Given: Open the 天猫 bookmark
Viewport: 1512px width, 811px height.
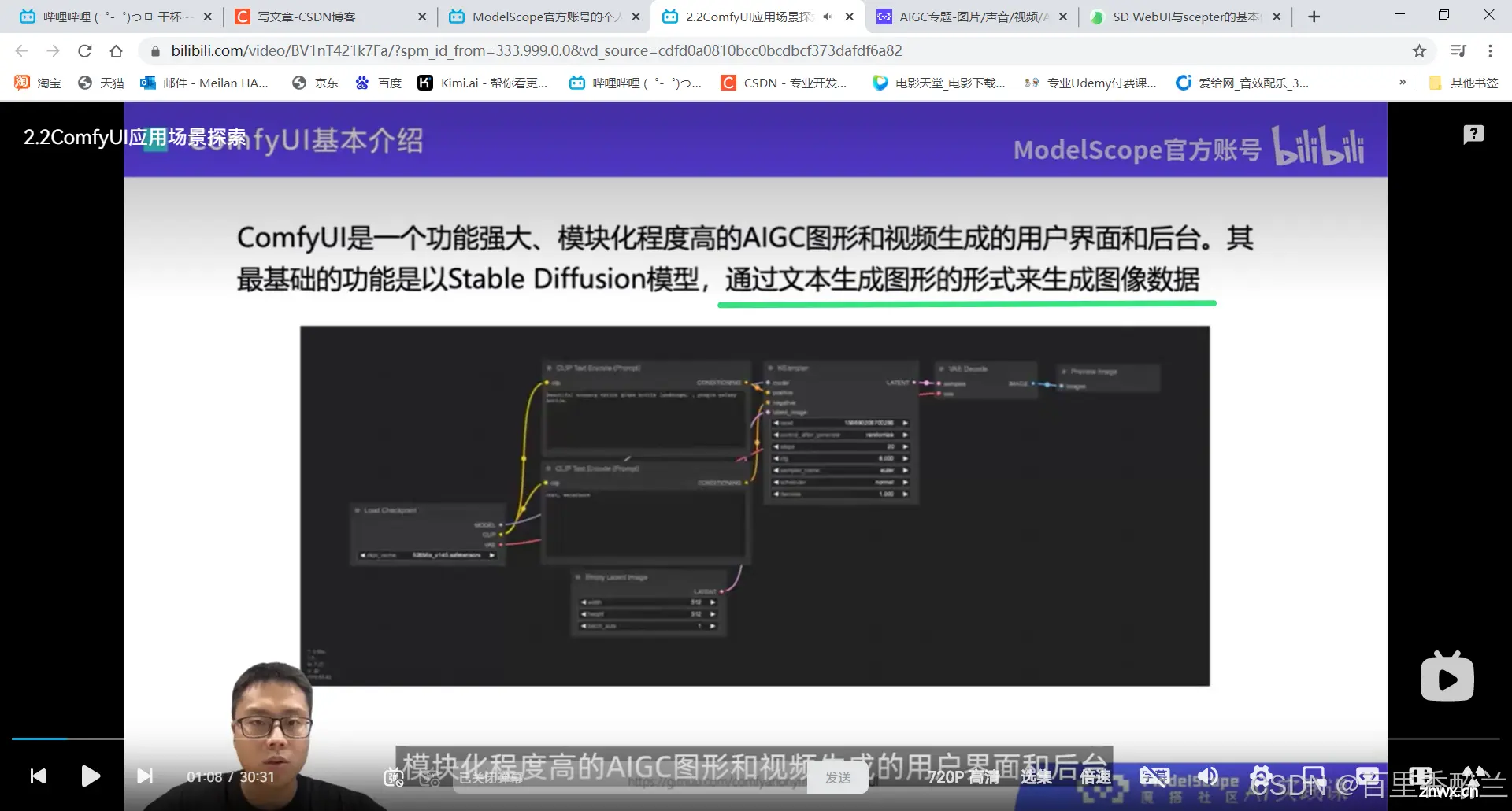Looking at the screenshot, I should [101, 83].
